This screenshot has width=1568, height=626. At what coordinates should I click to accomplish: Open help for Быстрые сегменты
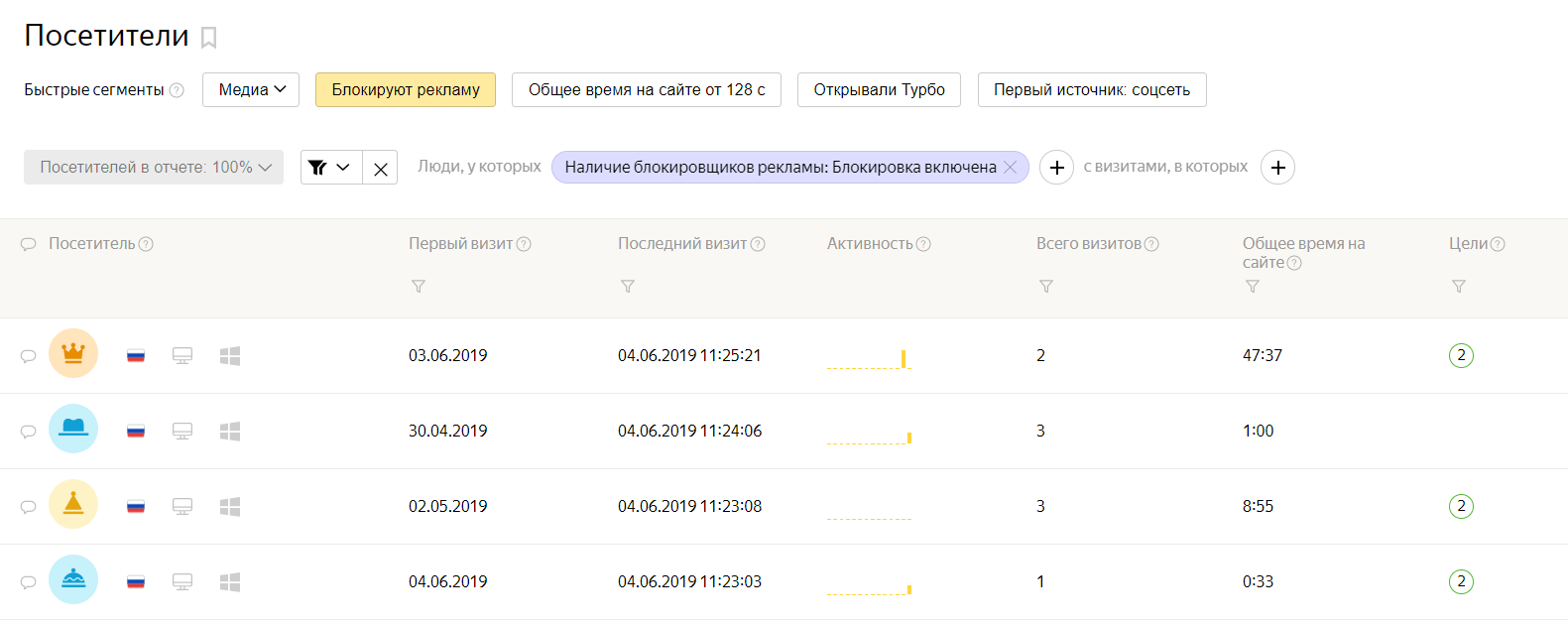(x=177, y=90)
